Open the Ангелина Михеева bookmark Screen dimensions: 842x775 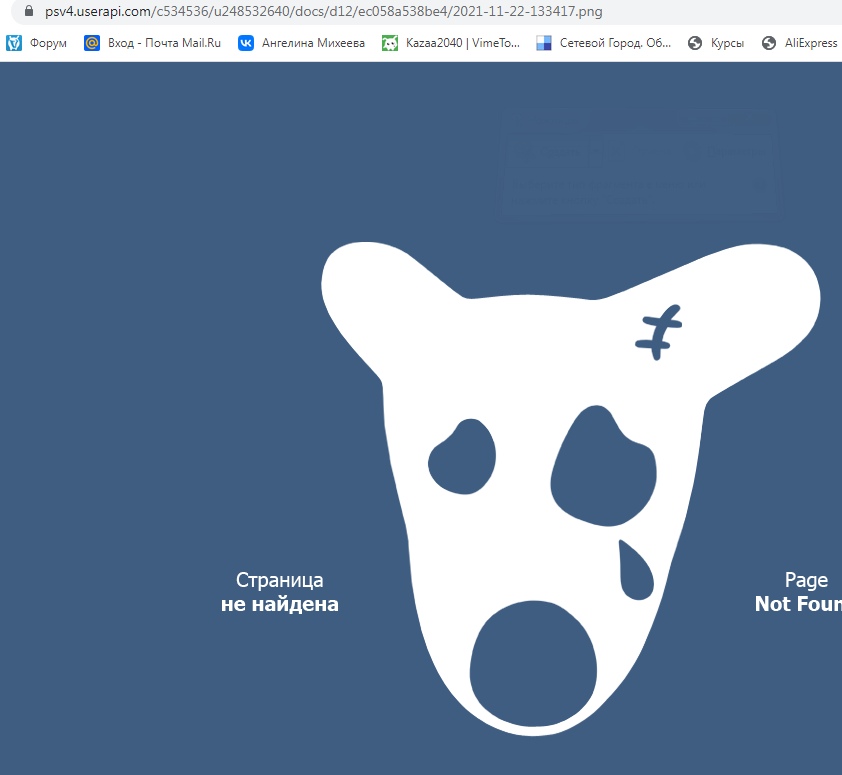coord(313,43)
